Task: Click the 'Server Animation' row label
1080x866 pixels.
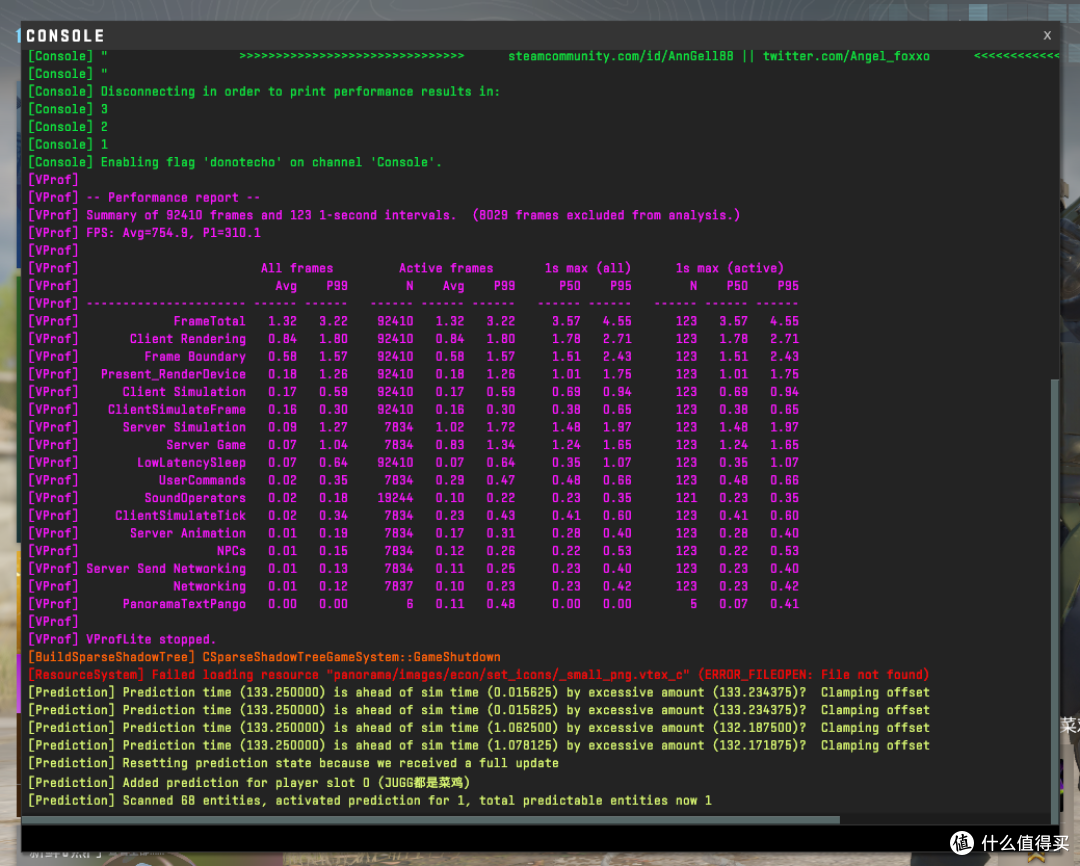Action: (x=188, y=533)
